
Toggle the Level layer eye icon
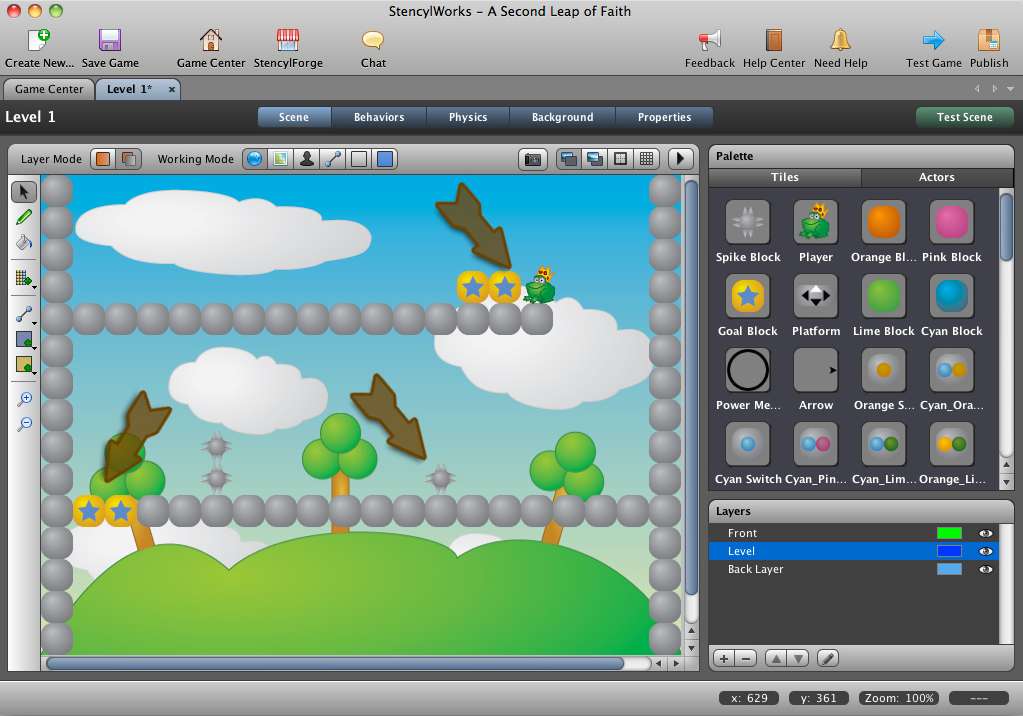pyautogui.click(x=985, y=552)
